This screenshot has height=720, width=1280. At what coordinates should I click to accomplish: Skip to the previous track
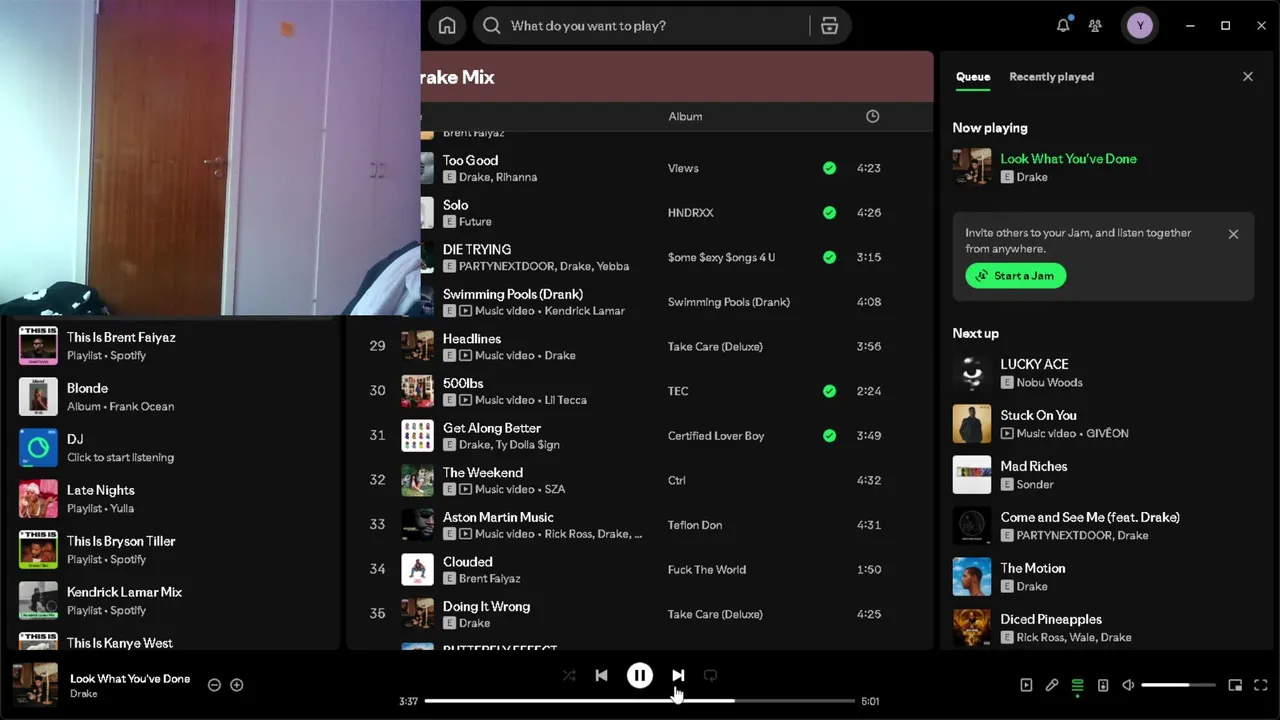(601, 676)
